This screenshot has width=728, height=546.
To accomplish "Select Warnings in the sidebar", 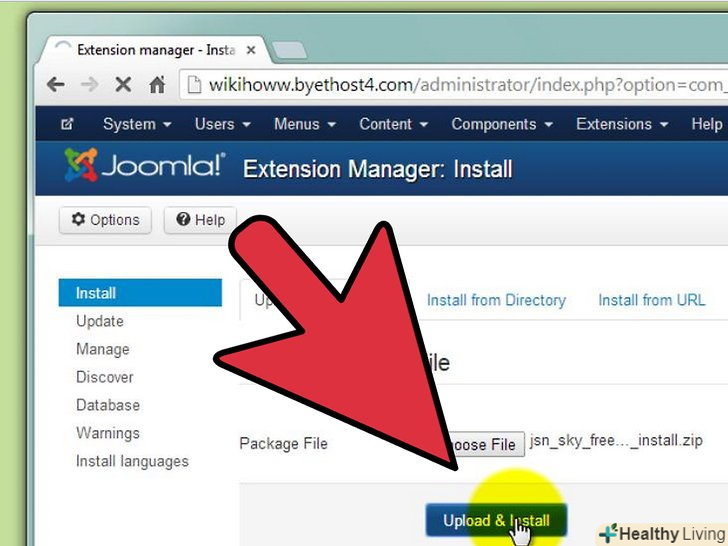I will tap(108, 433).
